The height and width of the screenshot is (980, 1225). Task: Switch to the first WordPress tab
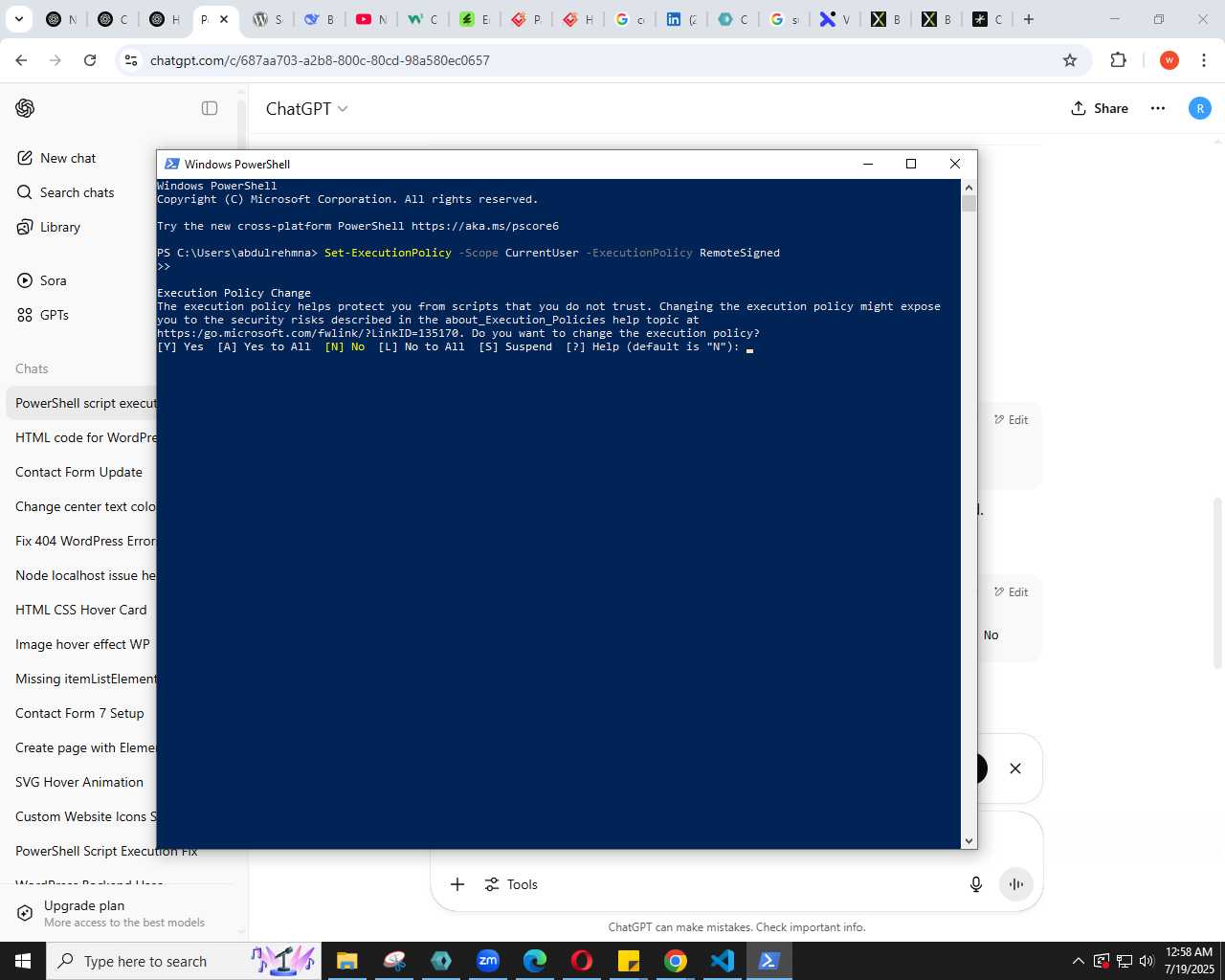coord(268,19)
